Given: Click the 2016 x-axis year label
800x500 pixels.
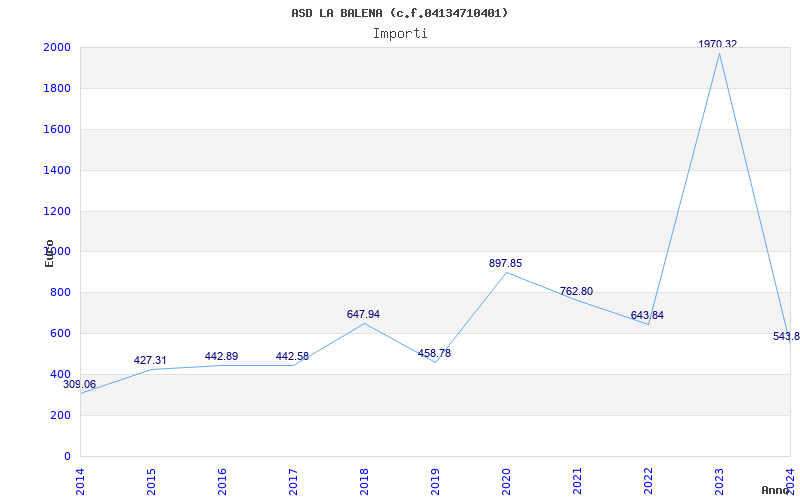Looking at the screenshot, I should point(222,481).
